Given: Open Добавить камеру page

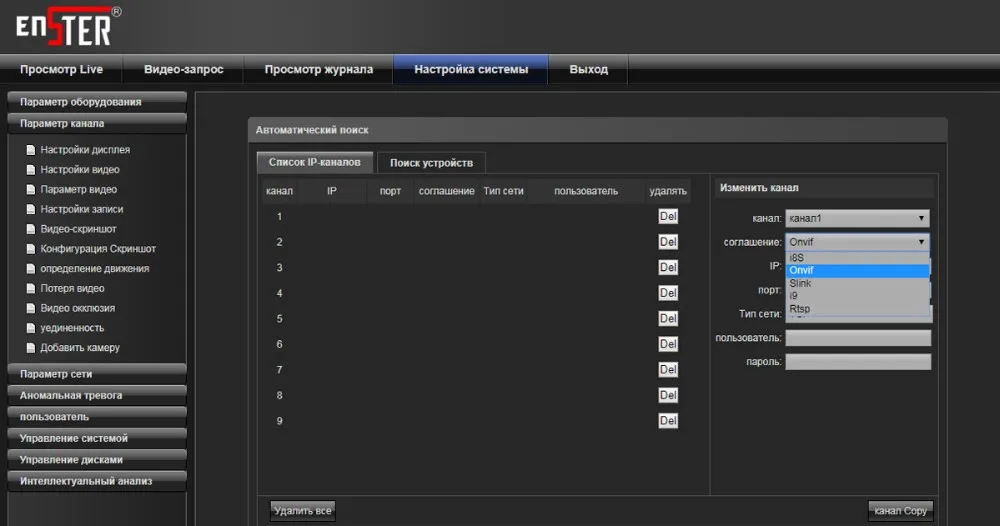Looking at the screenshot, I should (x=80, y=347).
